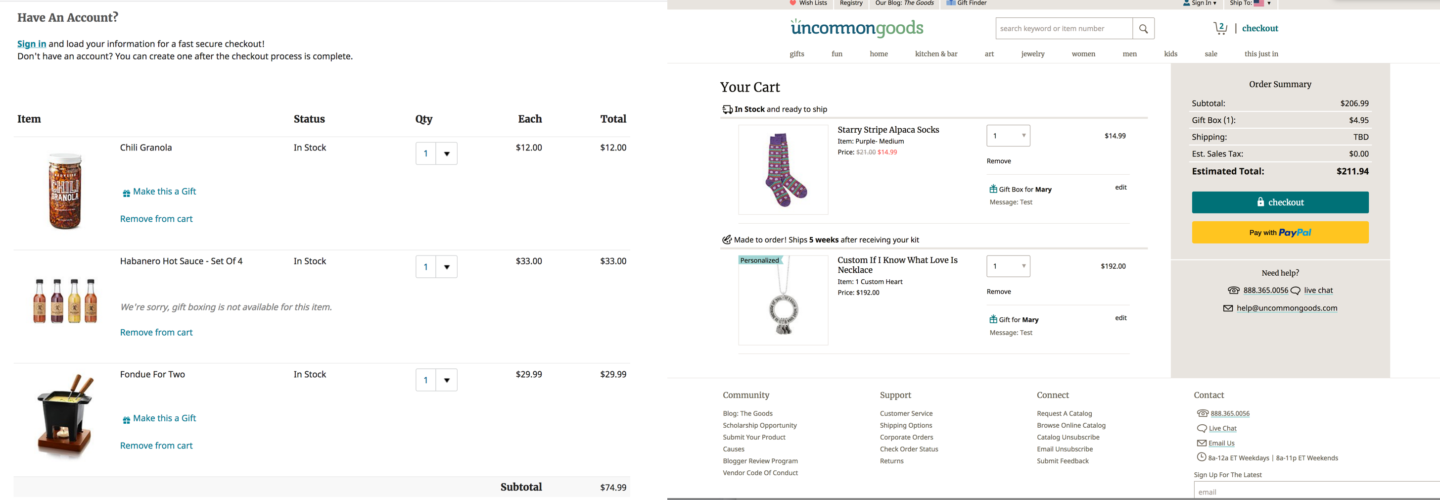
Task: Click the Gift Finder gift icon
Action: (x=950, y=3)
